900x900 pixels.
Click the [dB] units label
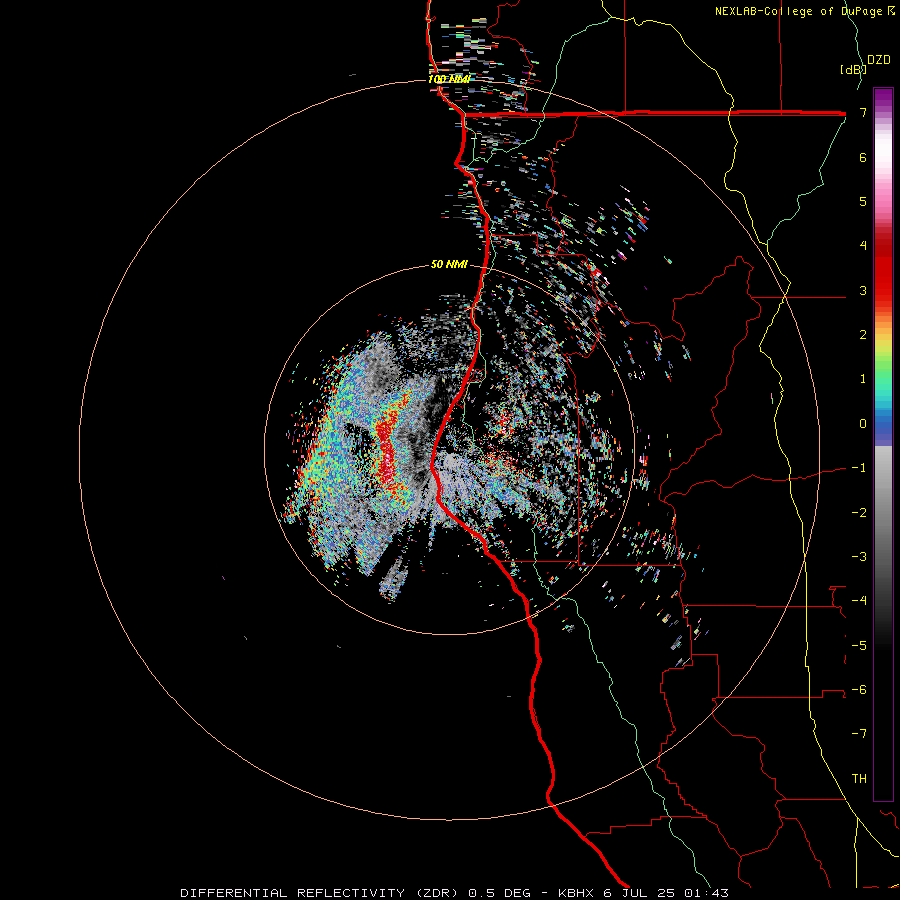point(853,69)
